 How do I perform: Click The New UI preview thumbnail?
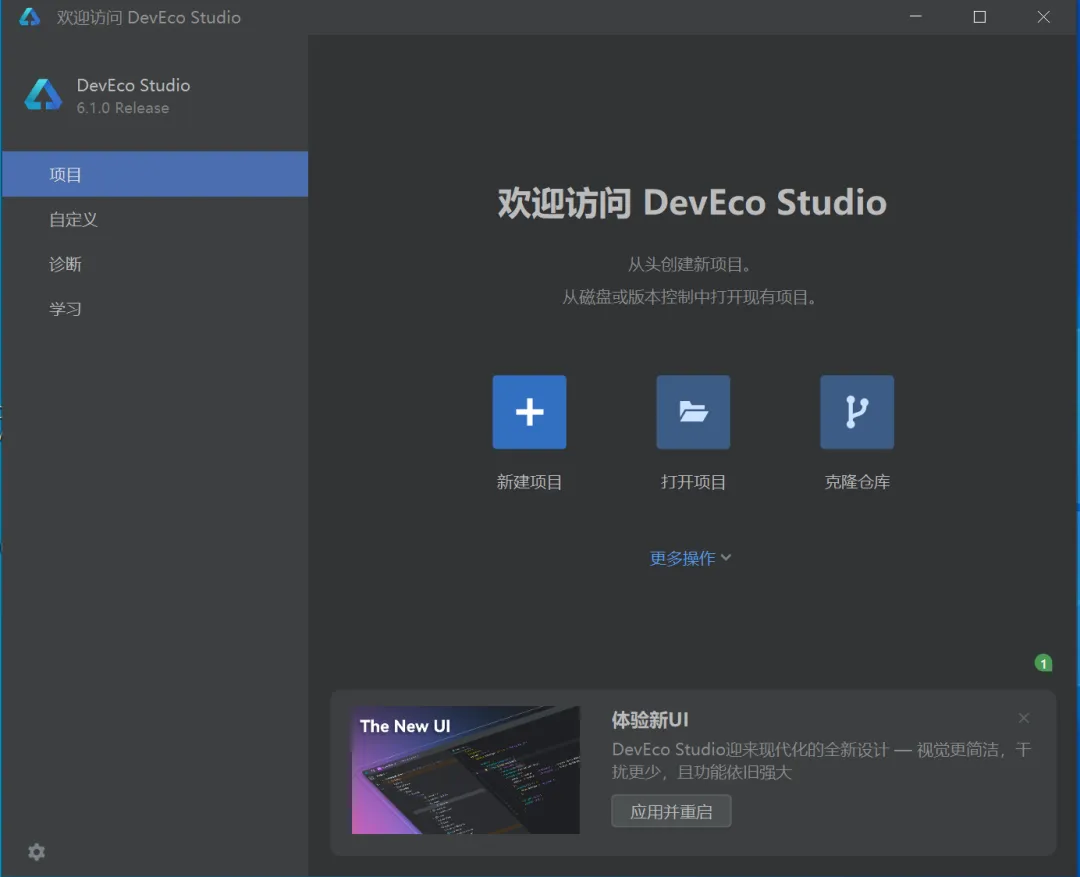[x=466, y=770]
